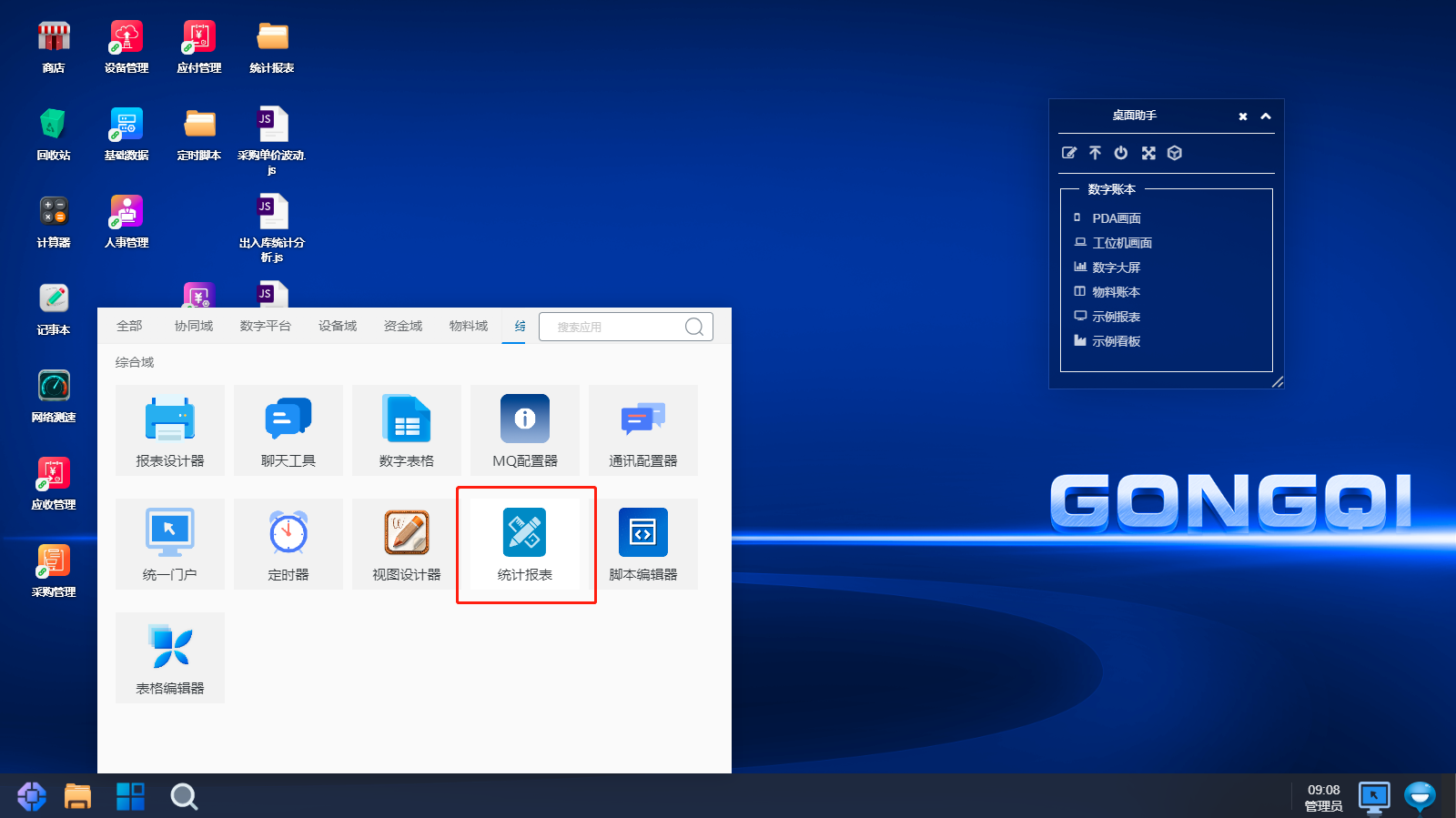Image resolution: width=1456 pixels, height=818 pixels.
Task: Launch the 视图设计器 app
Action: (407, 544)
